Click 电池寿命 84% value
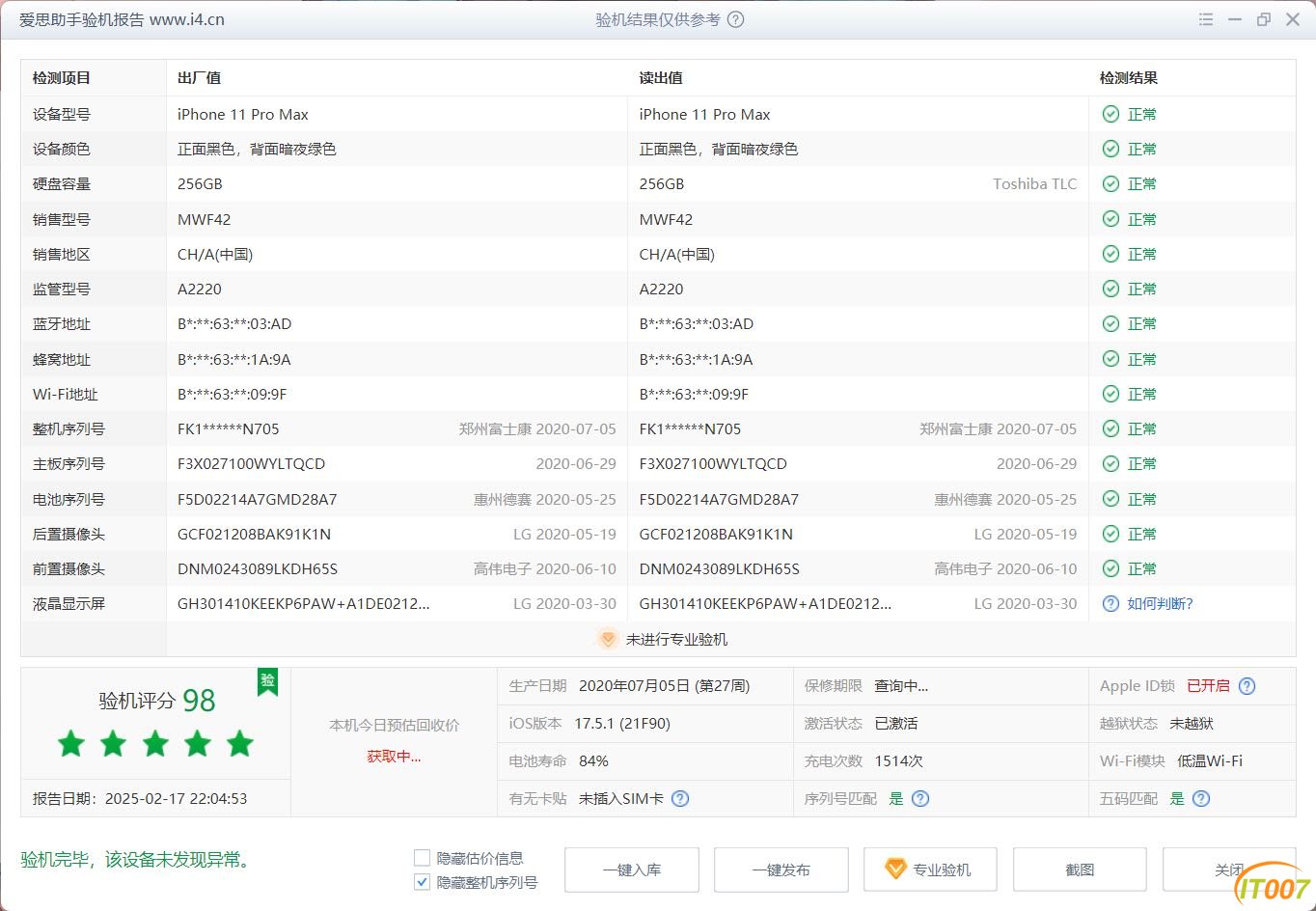 tap(593, 760)
